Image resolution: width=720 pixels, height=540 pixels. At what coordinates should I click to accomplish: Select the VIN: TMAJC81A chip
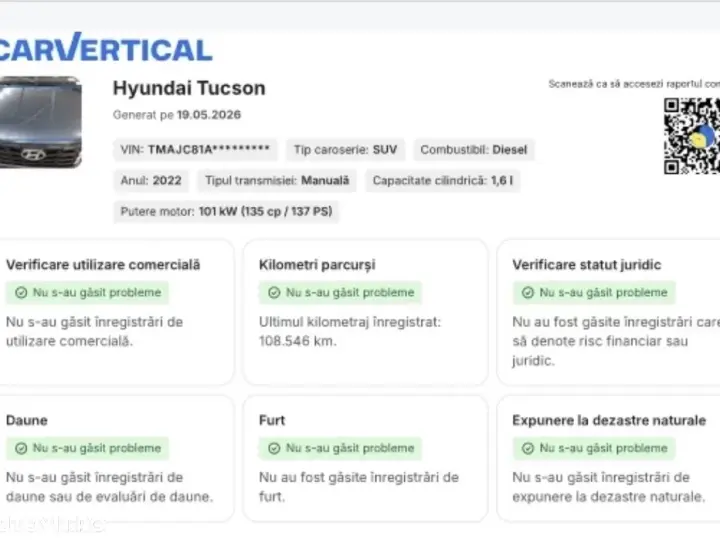pyautogui.click(x=195, y=150)
